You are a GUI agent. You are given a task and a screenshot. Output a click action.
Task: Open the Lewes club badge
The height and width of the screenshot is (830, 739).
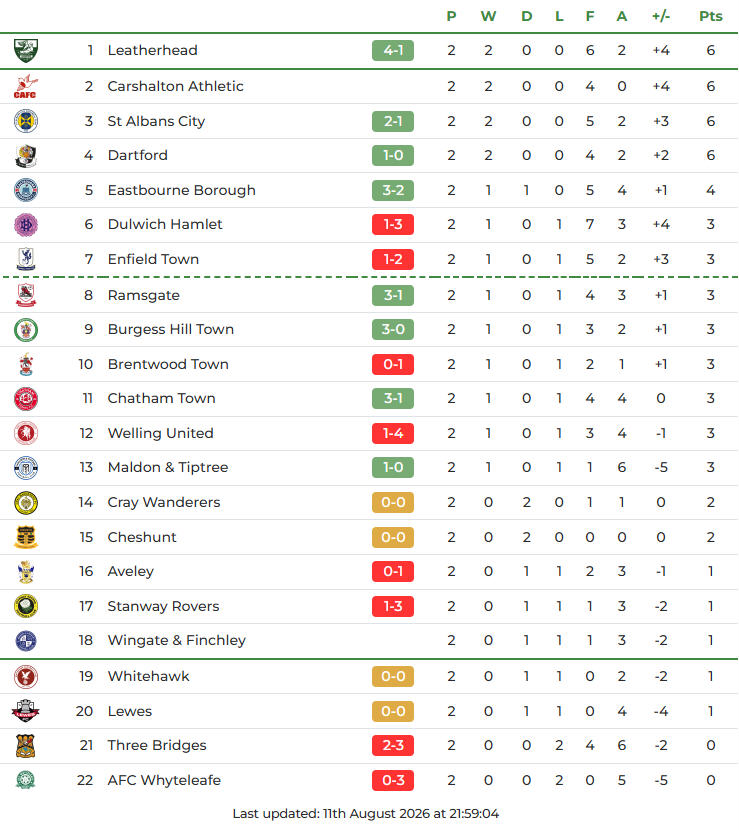(25, 711)
